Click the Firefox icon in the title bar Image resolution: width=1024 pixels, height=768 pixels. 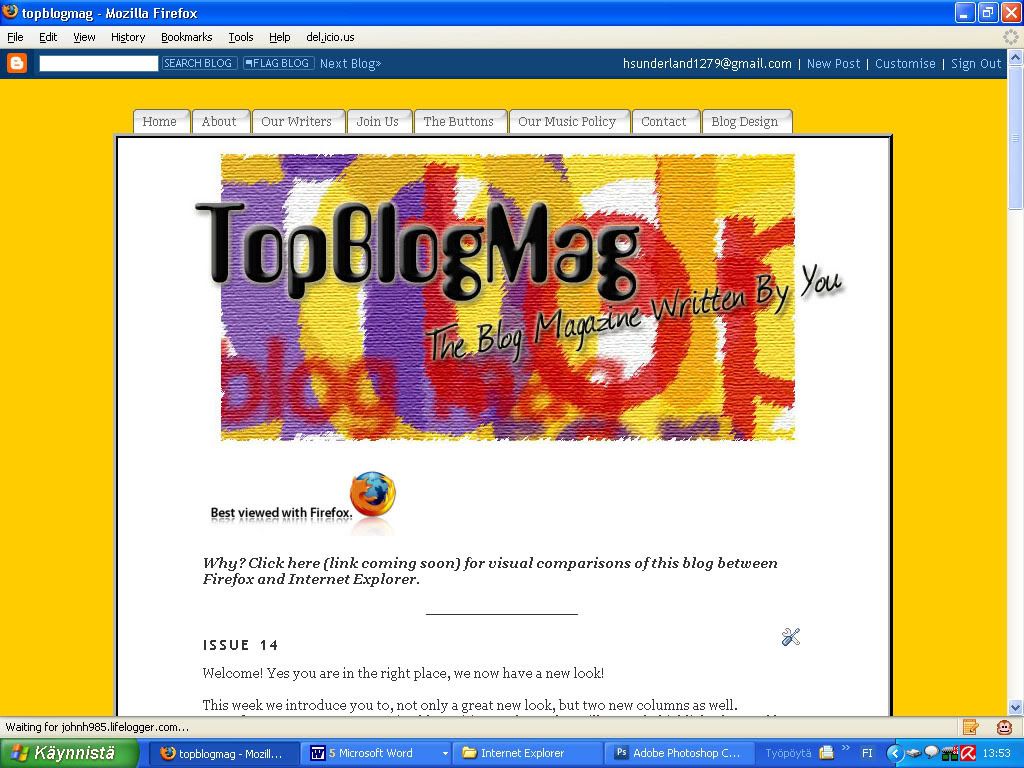10,12
